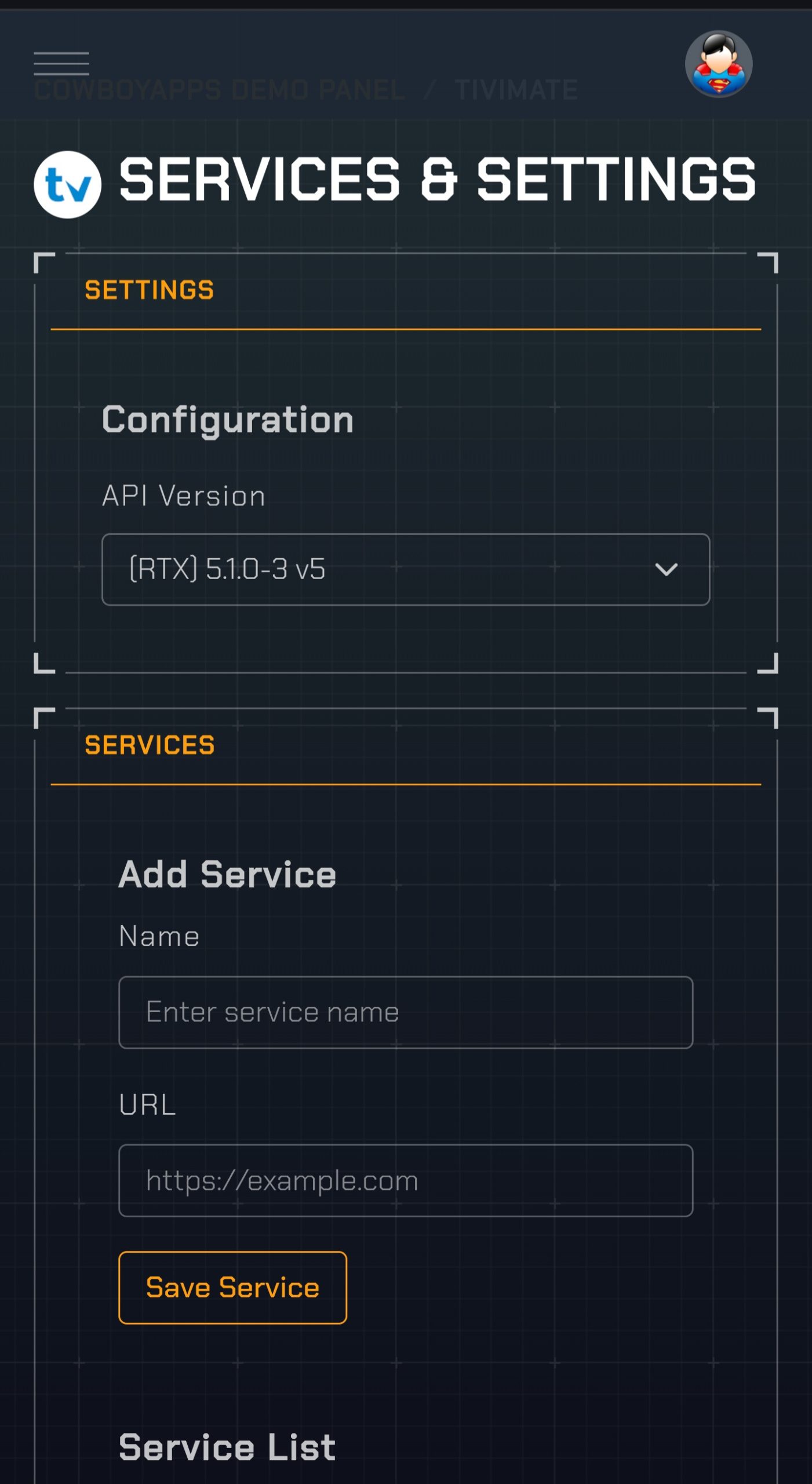Select the Tivimate breadcrumb link

[516, 90]
